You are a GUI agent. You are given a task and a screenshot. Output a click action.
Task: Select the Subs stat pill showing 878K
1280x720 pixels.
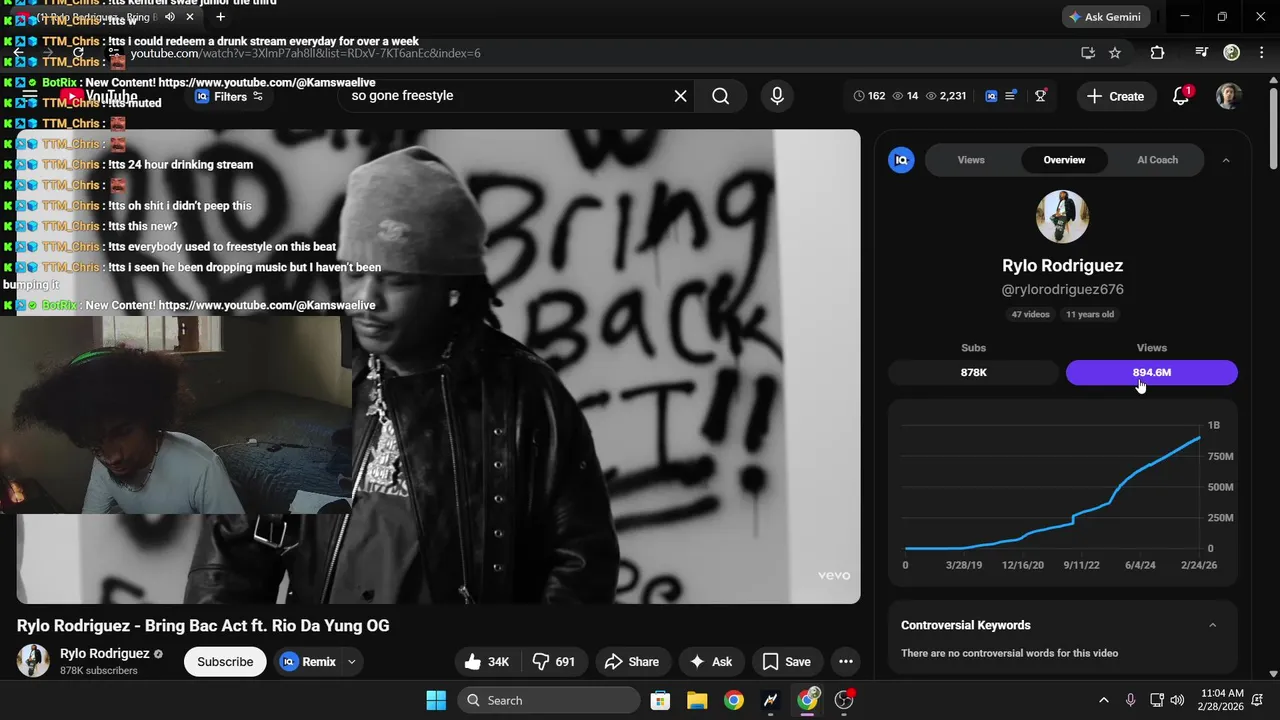(973, 372)
